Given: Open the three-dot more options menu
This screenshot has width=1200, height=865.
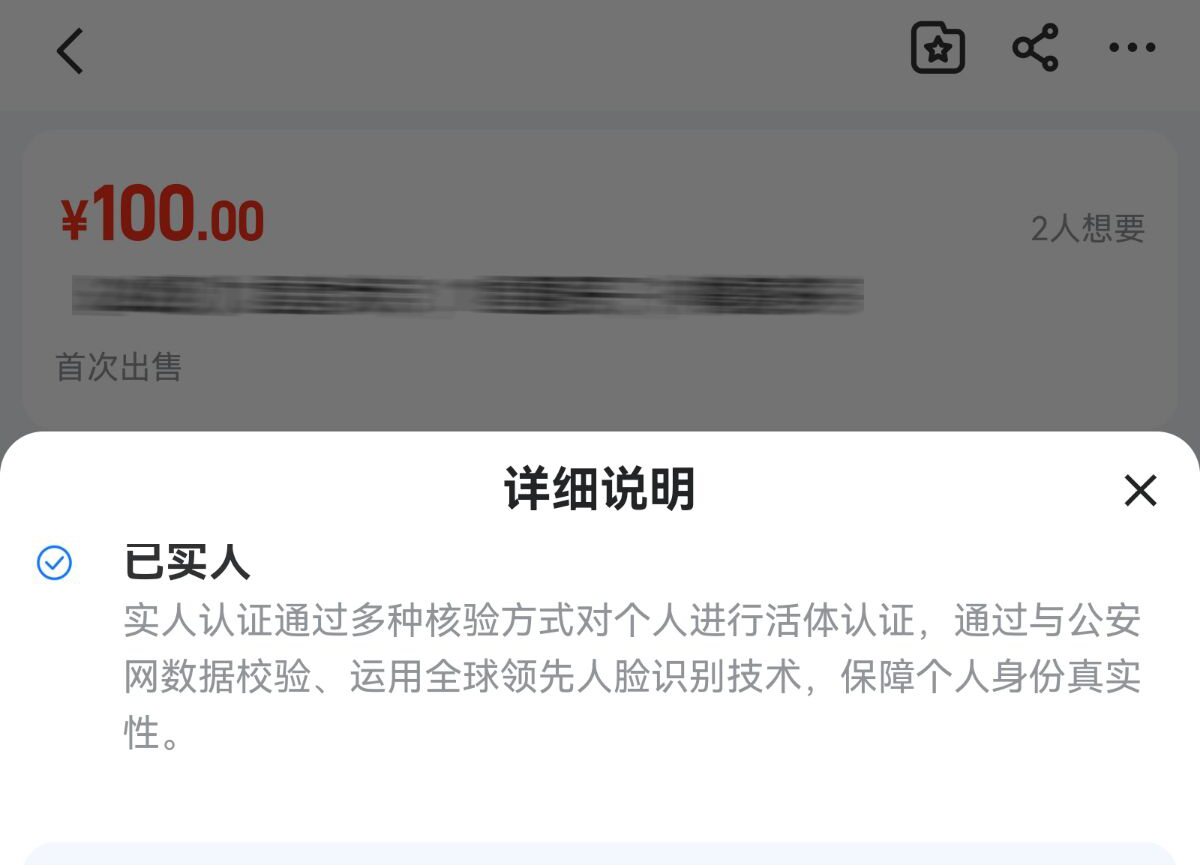Looking at the screenshot, I should point(1132,48).
